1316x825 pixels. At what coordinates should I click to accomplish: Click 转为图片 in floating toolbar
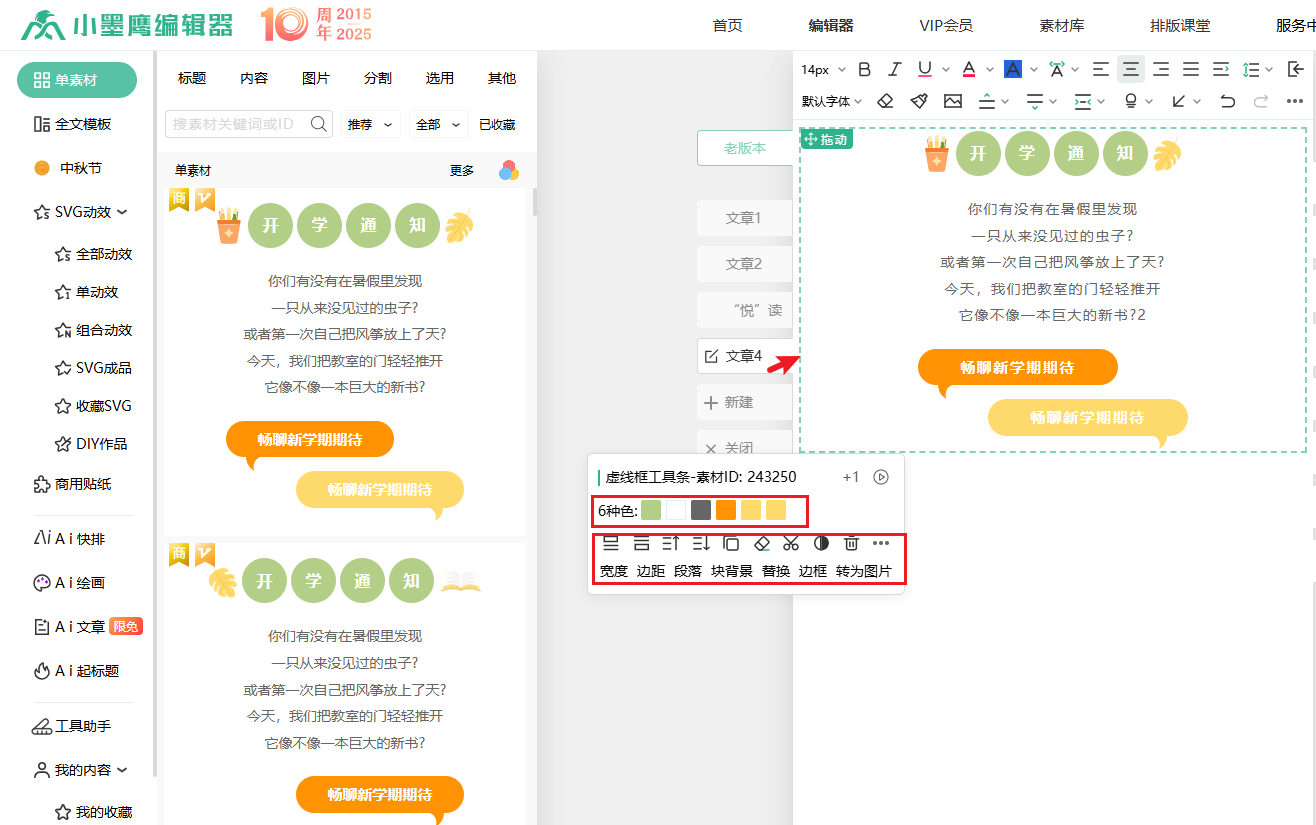click(864, 571)
